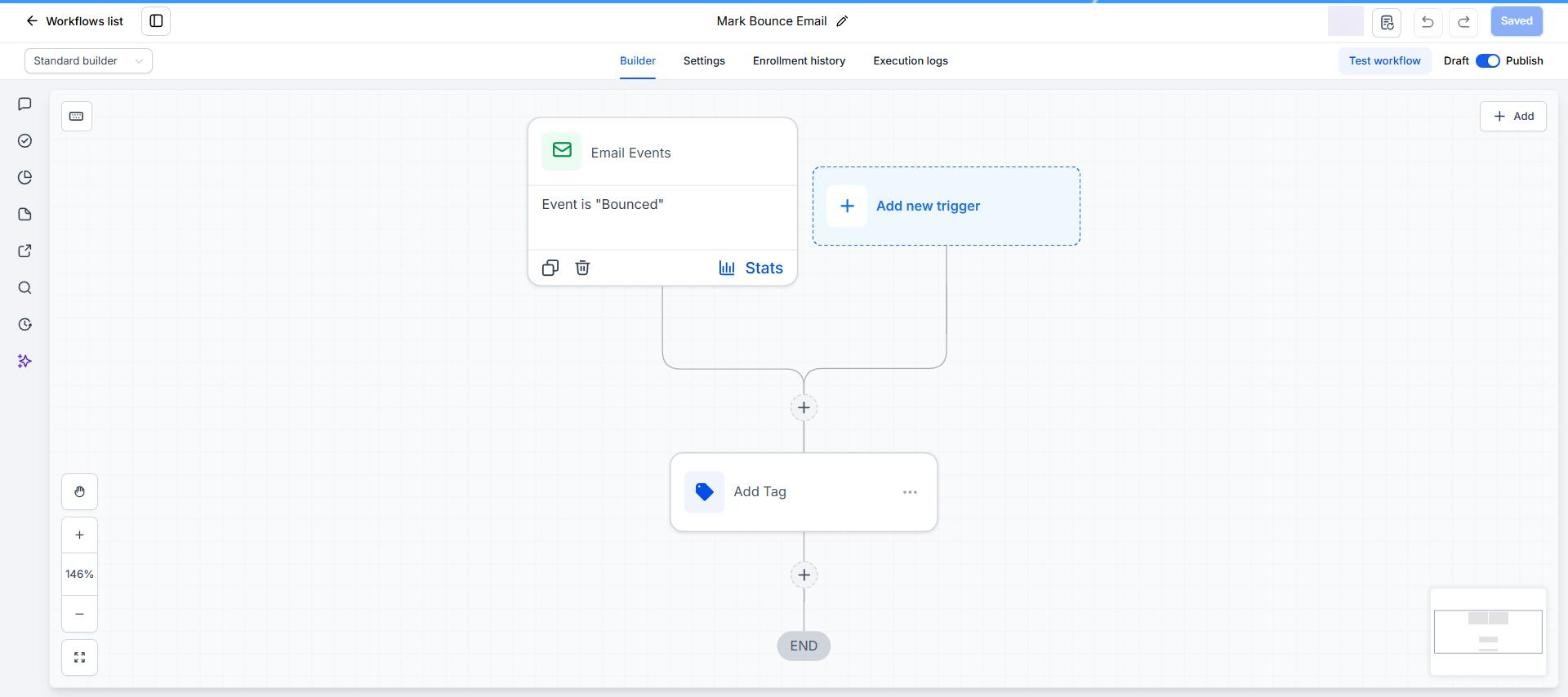Open pie chart icon in sidebar
The image size is (1568, 697).
25,178
